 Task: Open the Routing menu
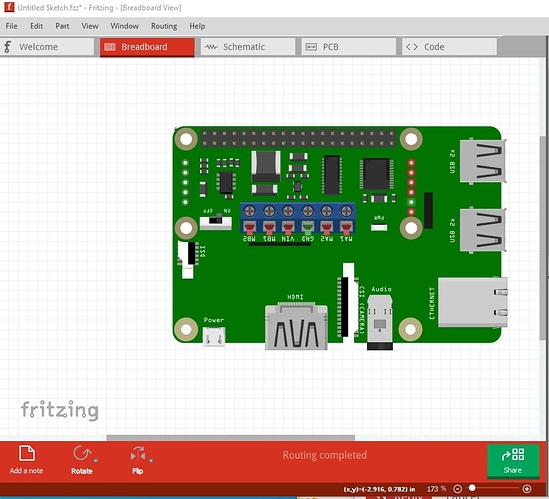164,26
